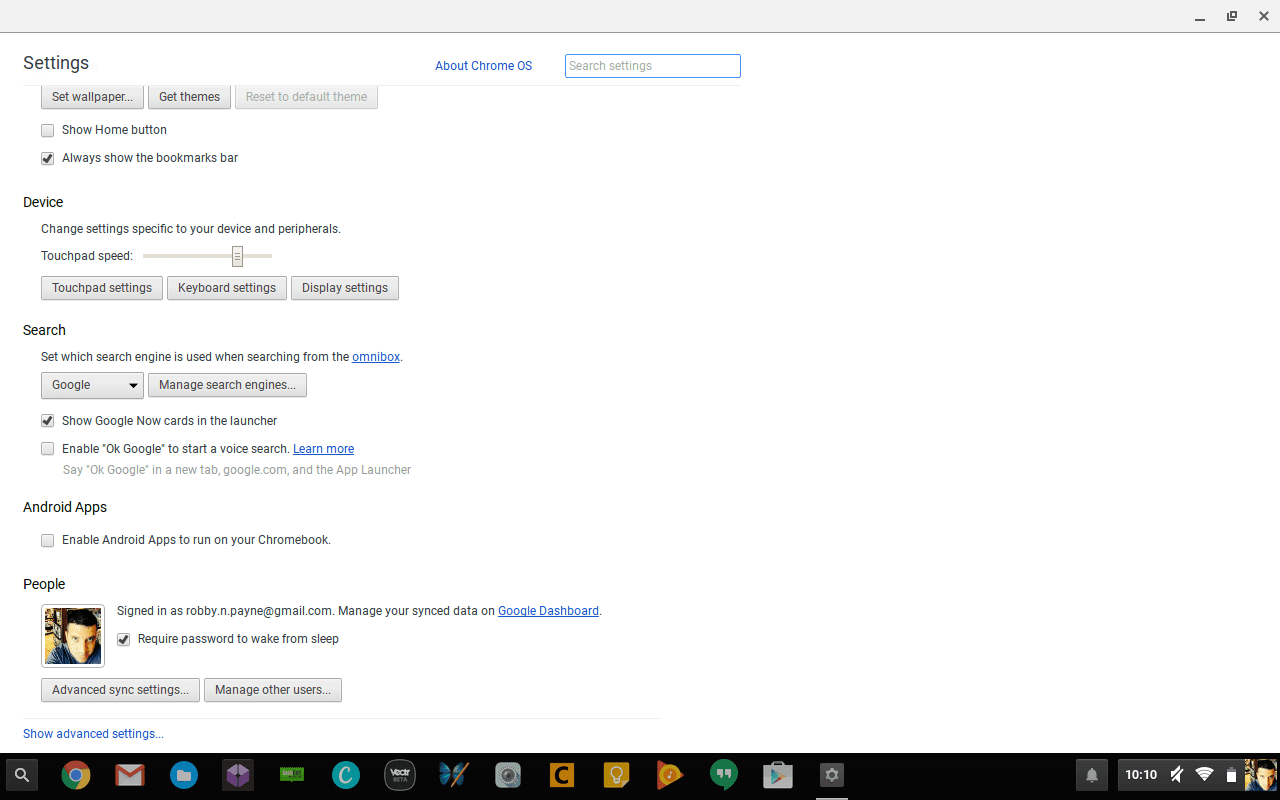Open the notifications bell
The width and height of the screenshot is (1280, 800).
coord(1091,775)
